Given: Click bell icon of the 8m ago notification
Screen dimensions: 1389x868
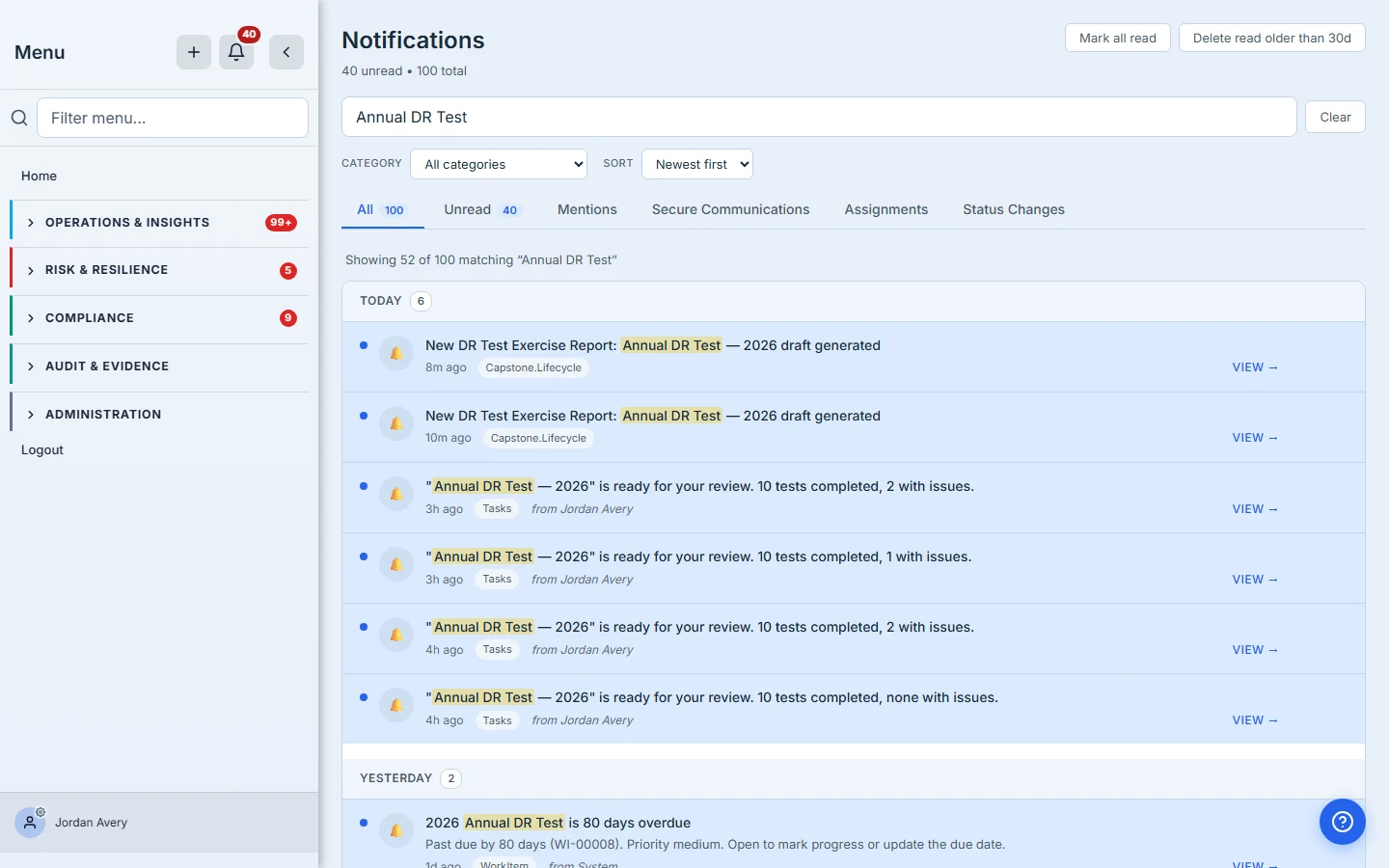Looking at the screenshot, I should coord(396,353).
